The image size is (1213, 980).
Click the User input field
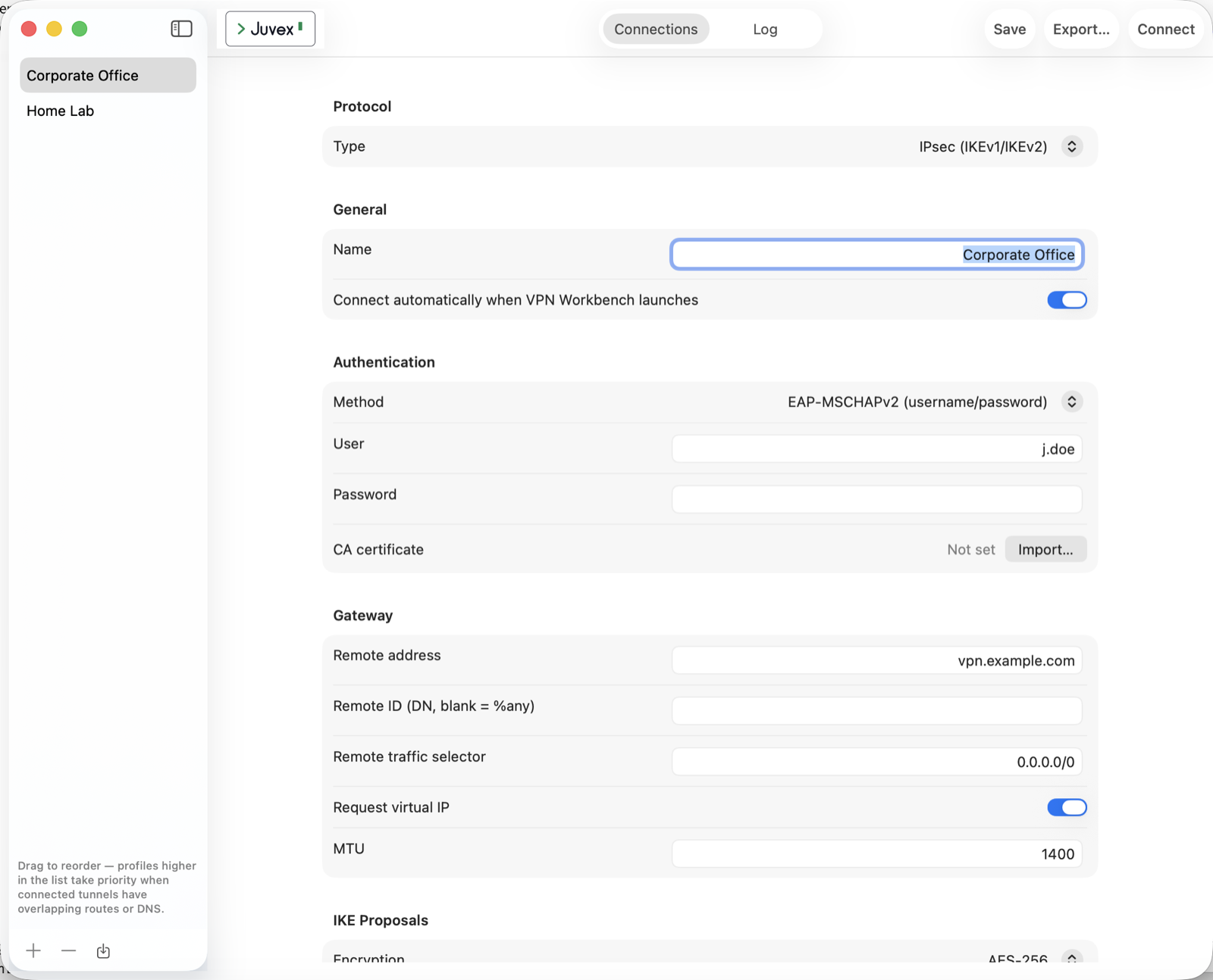(x=876, y=449)
